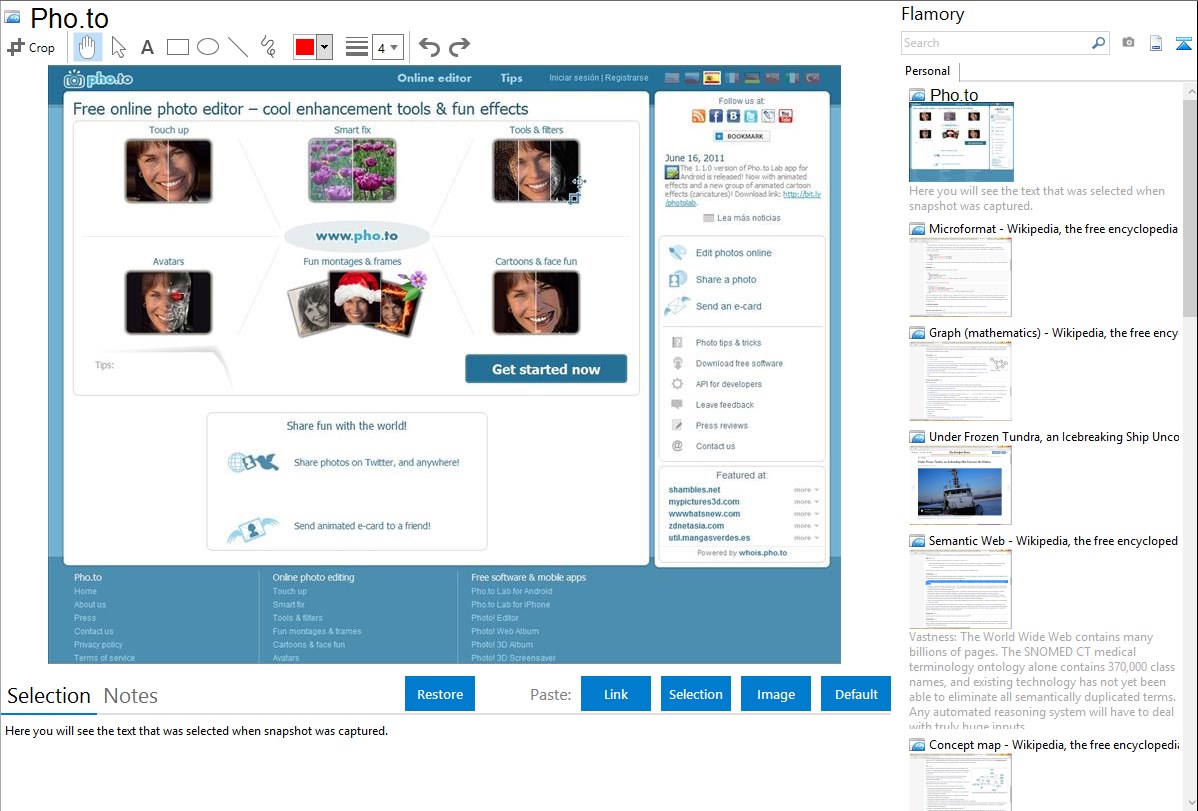Pick the rectangle drawing tool
This screenshot has width=1198, height=811.
[x=177, y=47]
